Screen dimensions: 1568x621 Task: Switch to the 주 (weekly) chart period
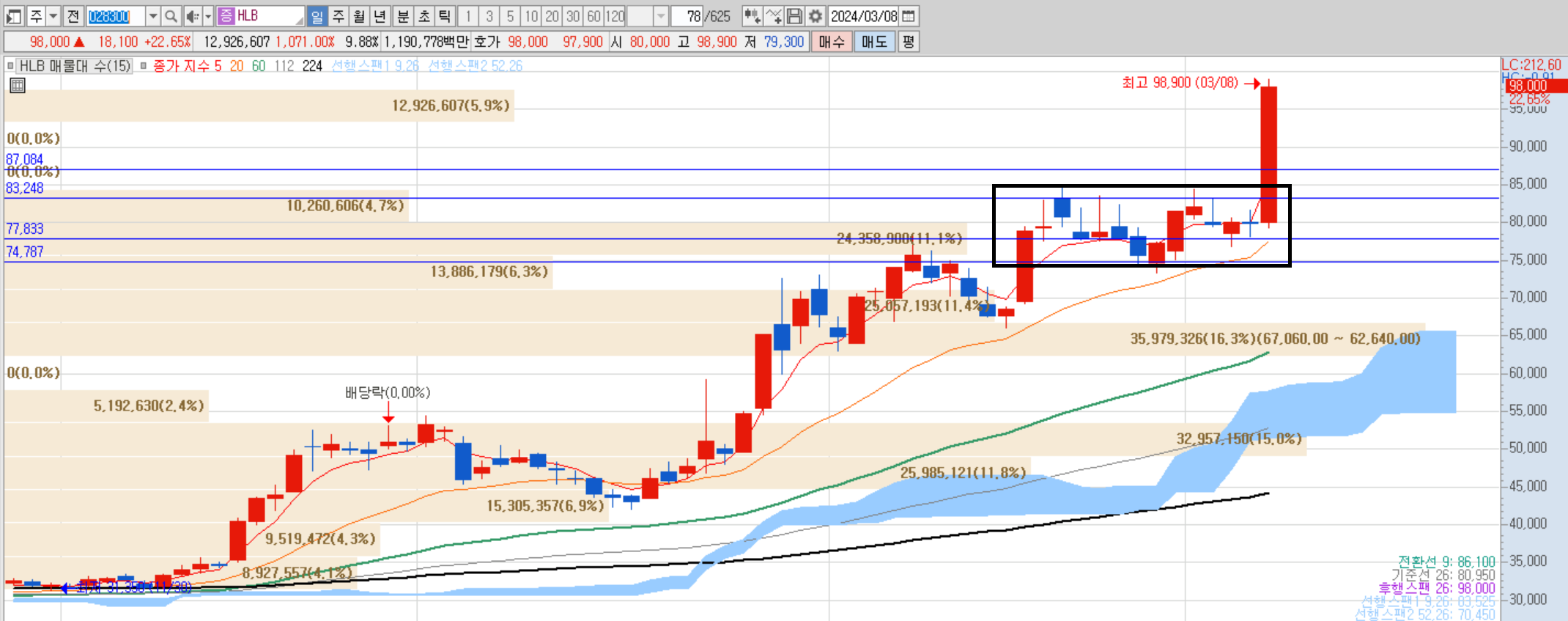[338, 16]
